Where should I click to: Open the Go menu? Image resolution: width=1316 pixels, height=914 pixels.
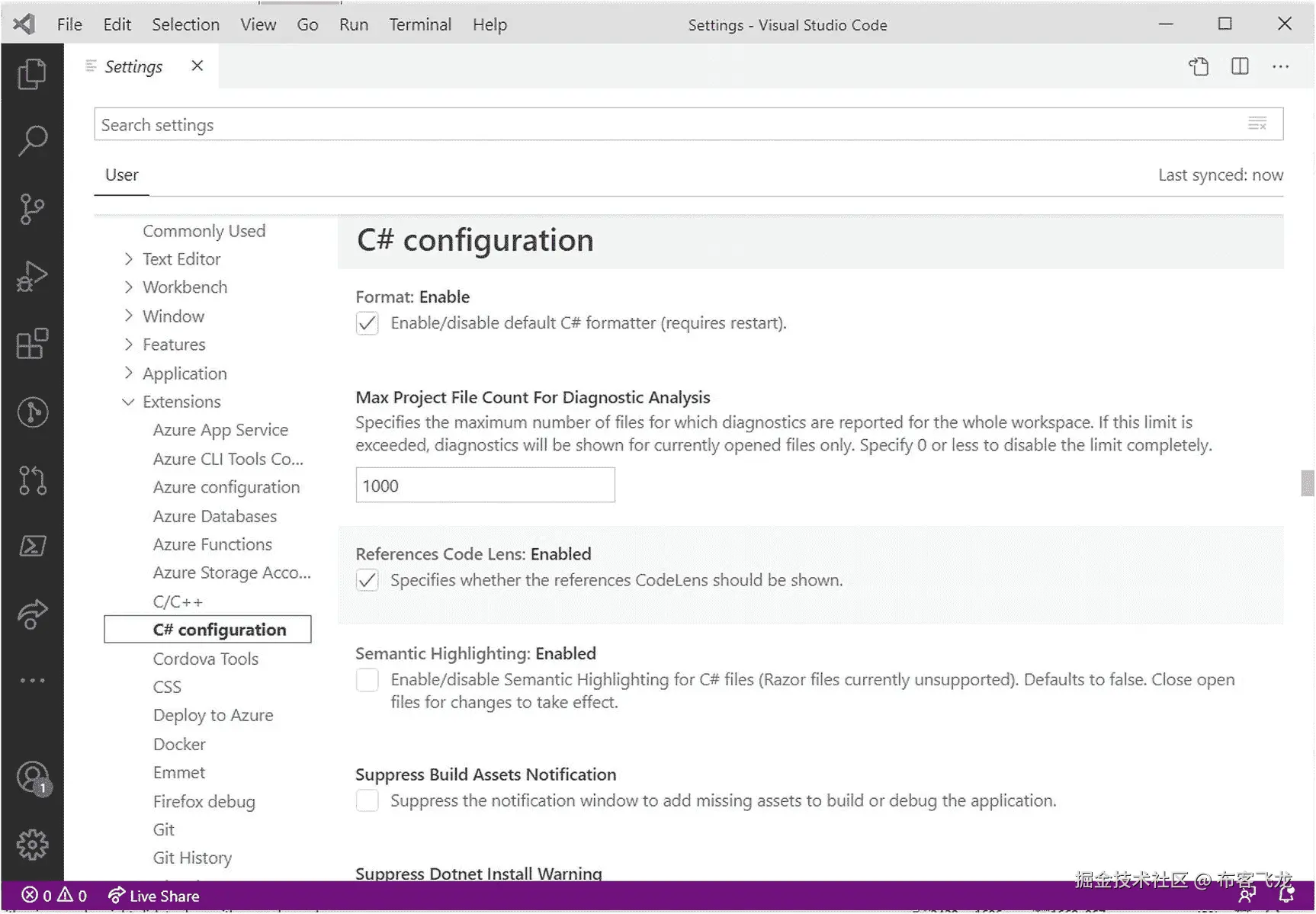pyautogui.click(x=307, y=24)
